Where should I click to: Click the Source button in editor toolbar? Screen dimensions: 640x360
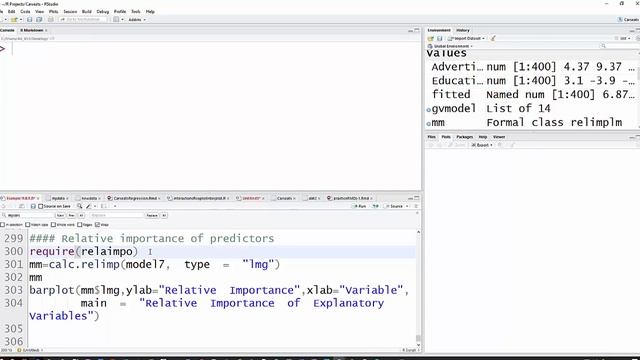tap(394, 206)
